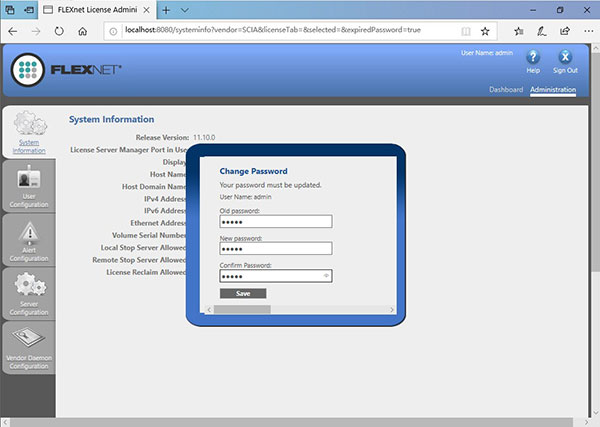600x427 pixels.
Task: Refresh the current browser page
Action: pos(59,31)
